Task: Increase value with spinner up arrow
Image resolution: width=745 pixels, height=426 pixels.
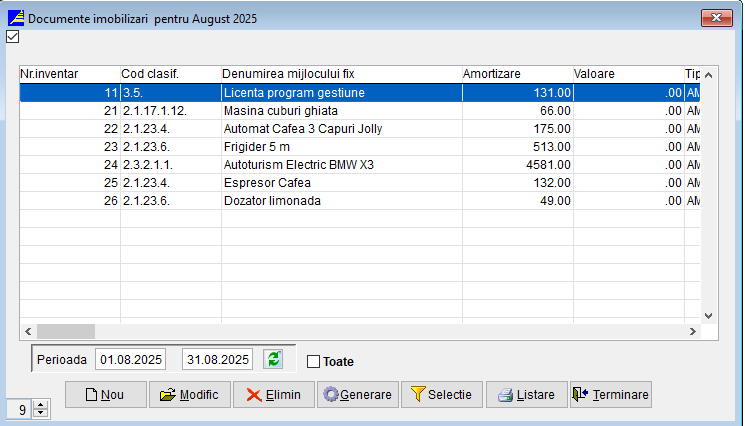Action: (40, 404)
